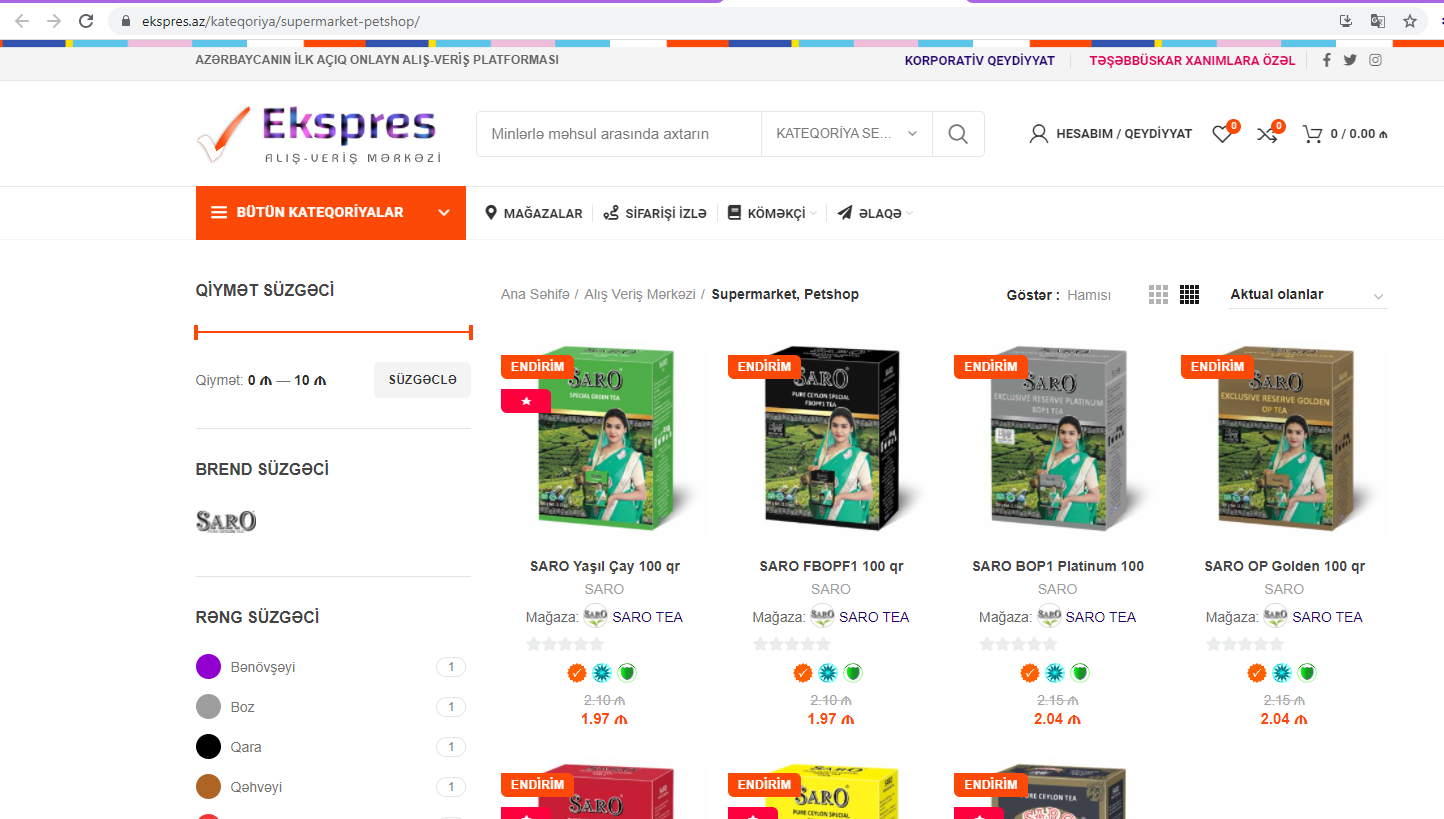Click the Twitter icon in top bar
Image resolution: width=1444 pixels, height=819 pixels.
[1350, 60]
